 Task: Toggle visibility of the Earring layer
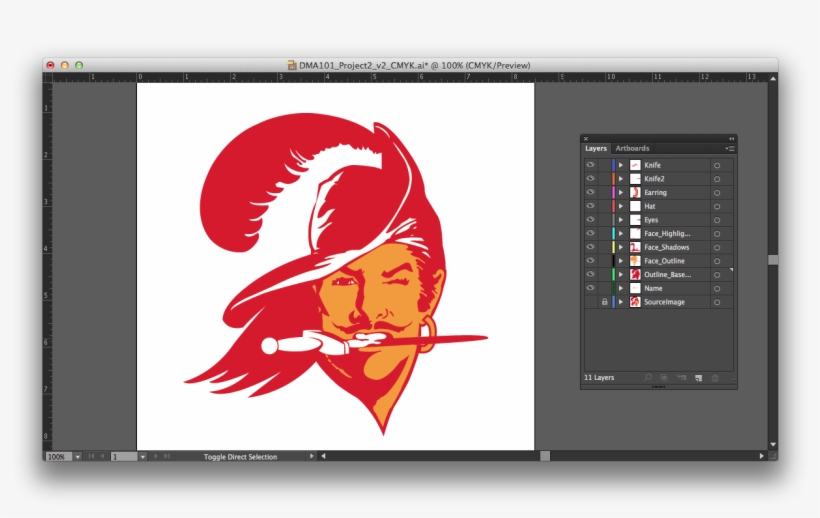pyautogui.click(x=590, y=192)
